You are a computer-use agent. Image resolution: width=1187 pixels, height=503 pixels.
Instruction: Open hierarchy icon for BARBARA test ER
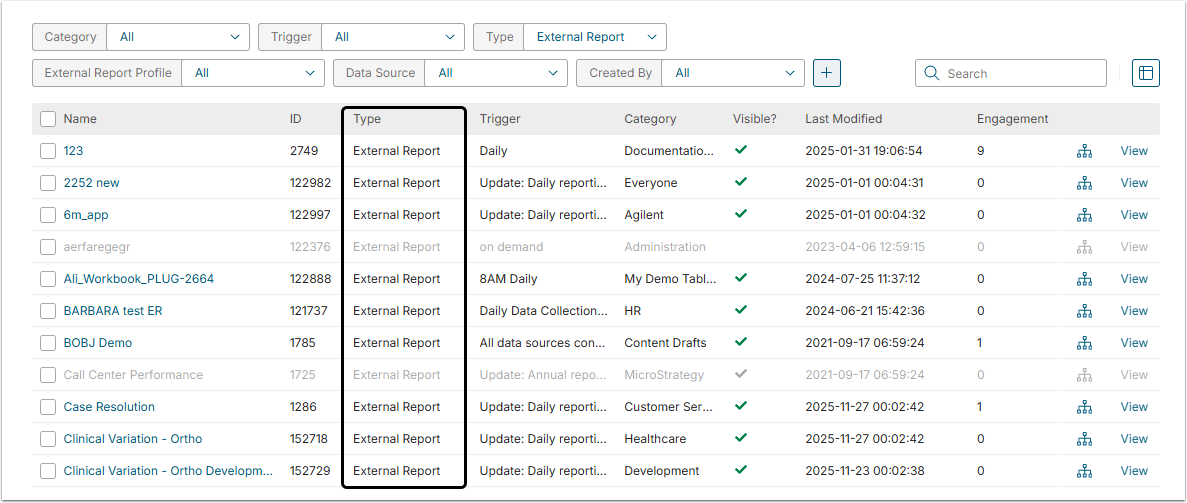pyautogui.click(x=1084, y=311)
